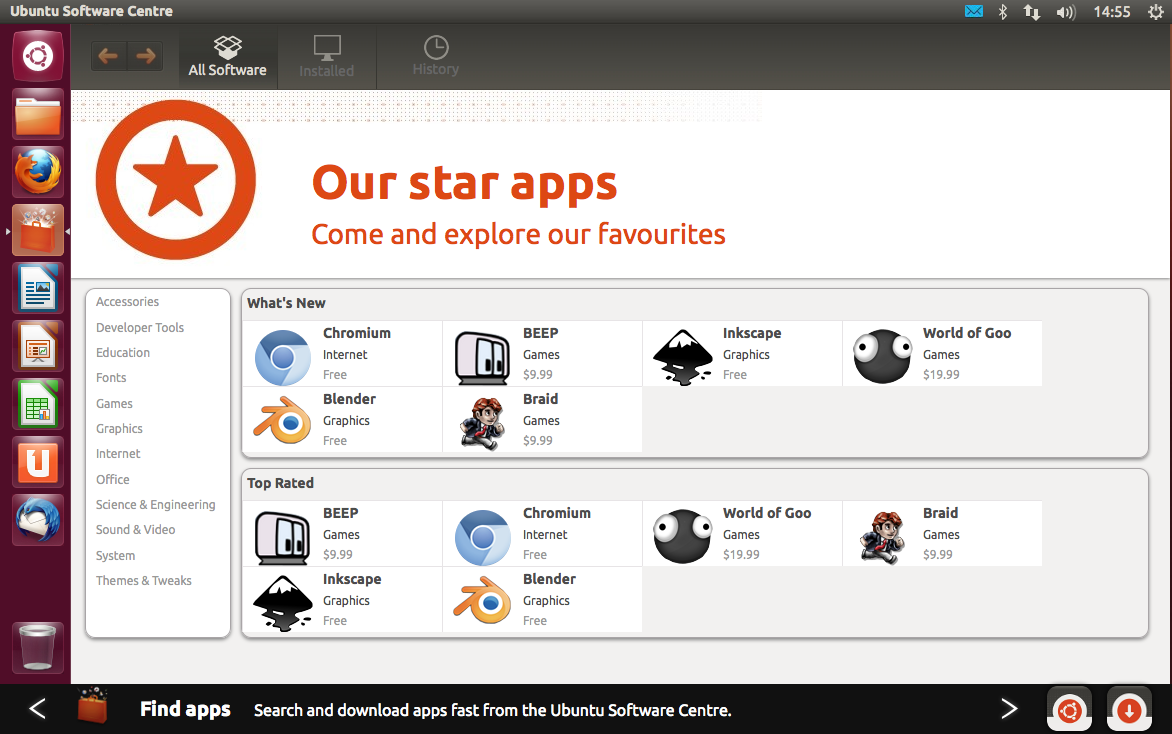Open the sound volume indicator
This screenshot has width=1172, height=734.
point(1066,12)
